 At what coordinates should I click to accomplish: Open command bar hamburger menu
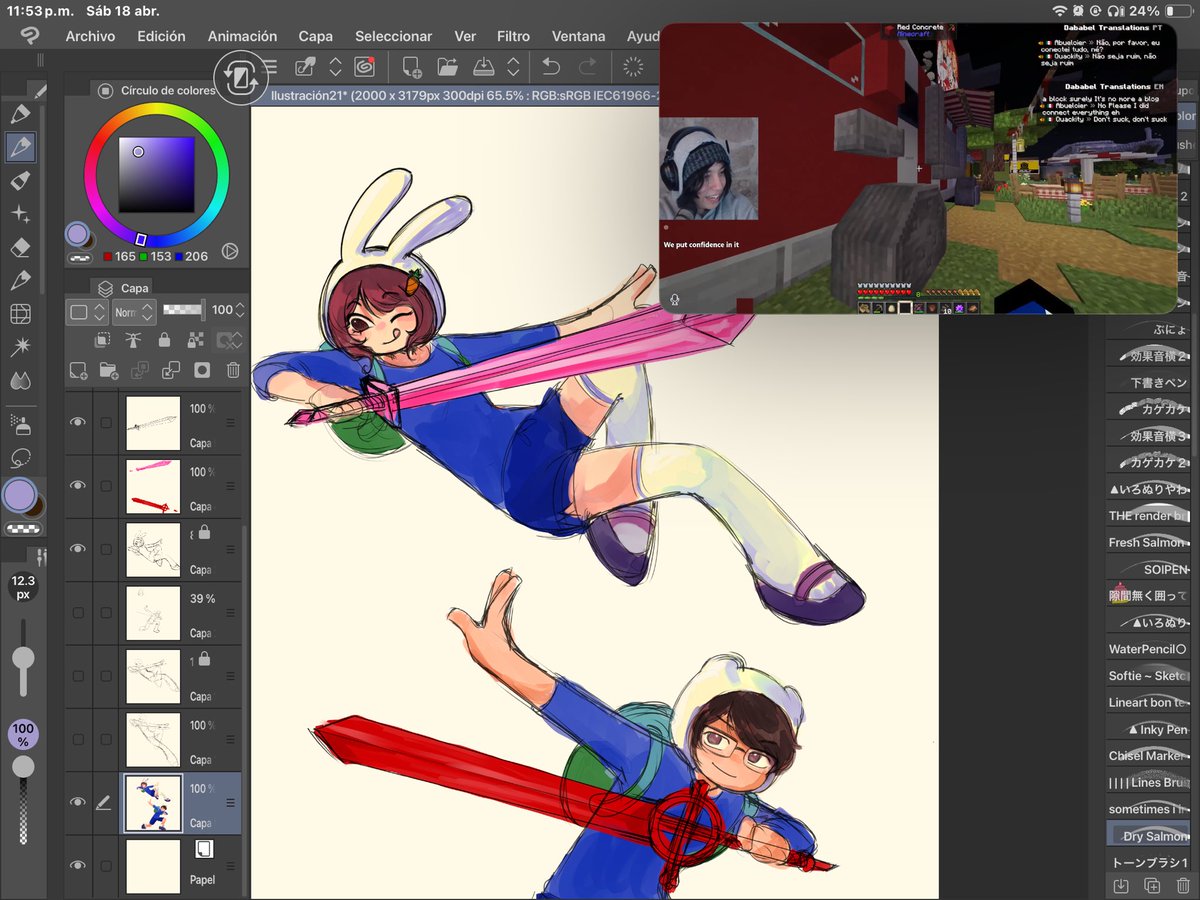click(x=270, y=67)
